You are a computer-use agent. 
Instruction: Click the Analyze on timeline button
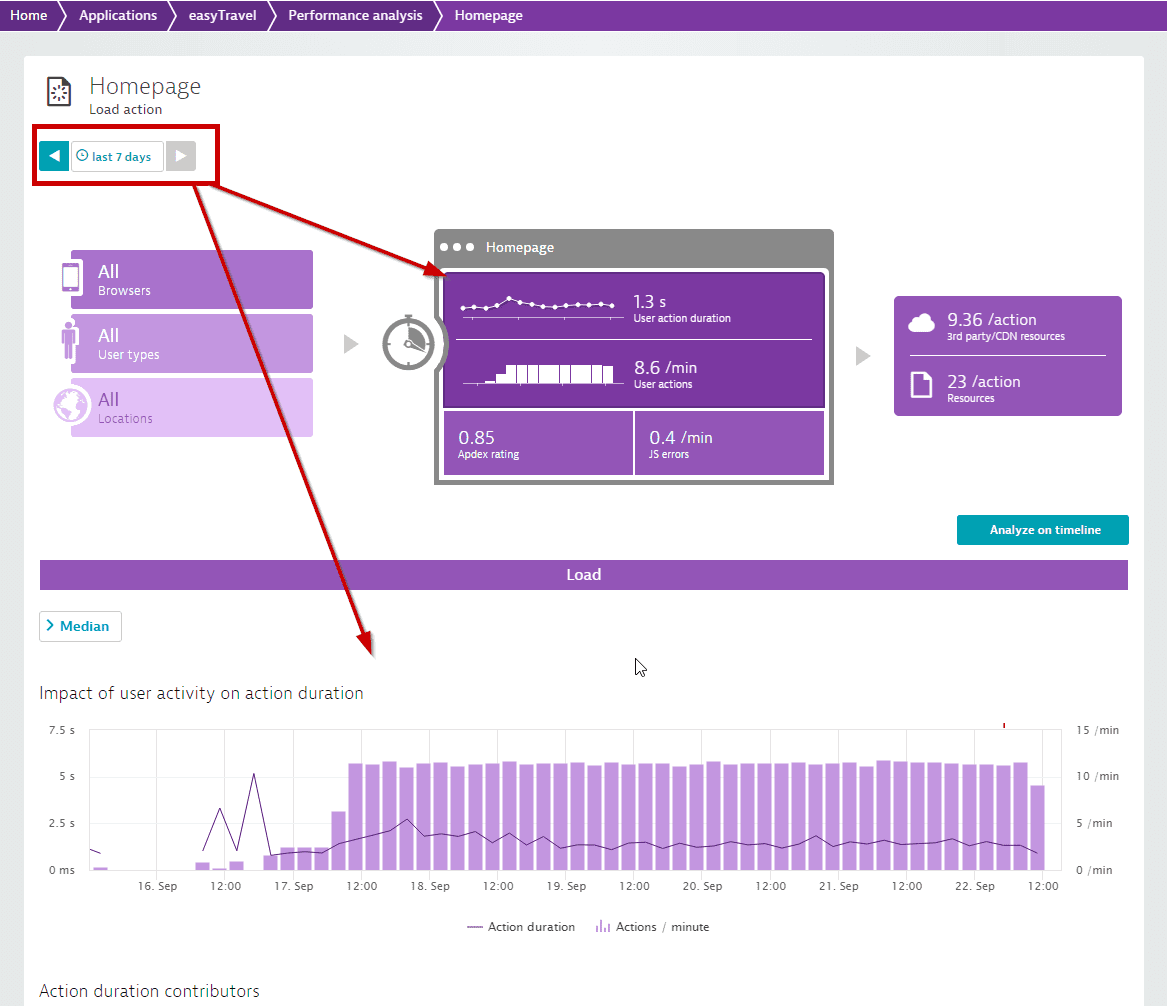(x=1043, y=530)
